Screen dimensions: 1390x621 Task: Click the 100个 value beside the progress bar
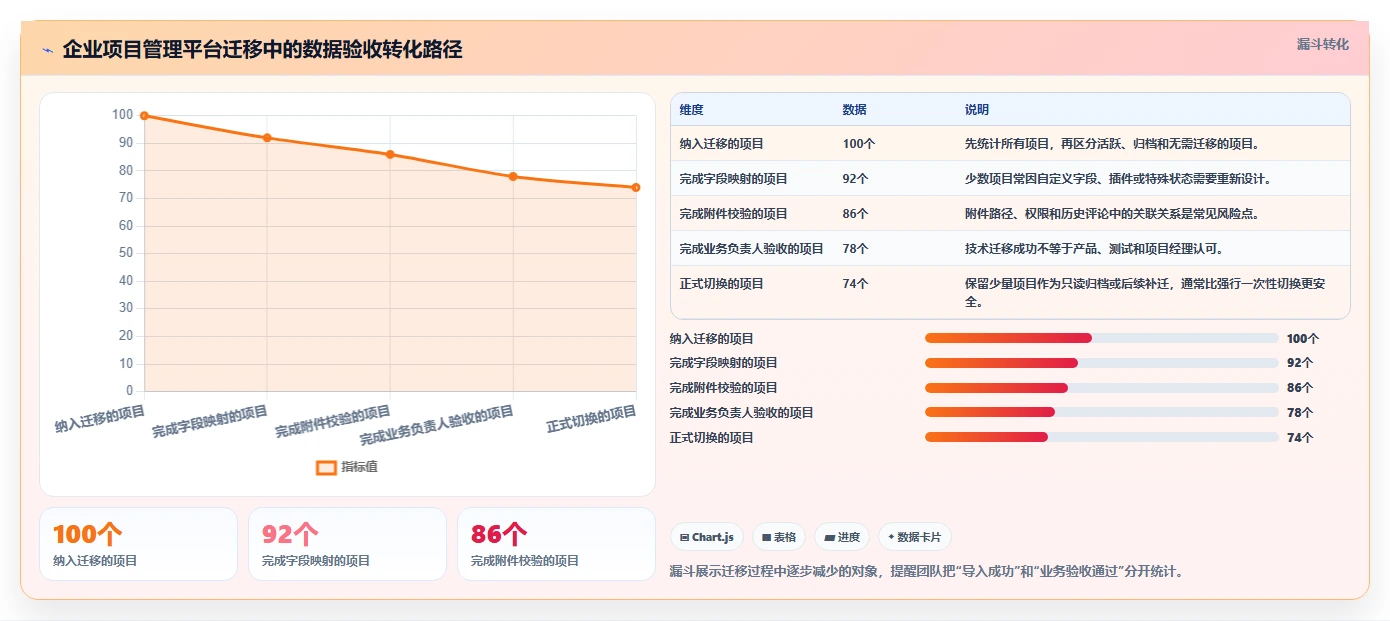coord(1303,339)
